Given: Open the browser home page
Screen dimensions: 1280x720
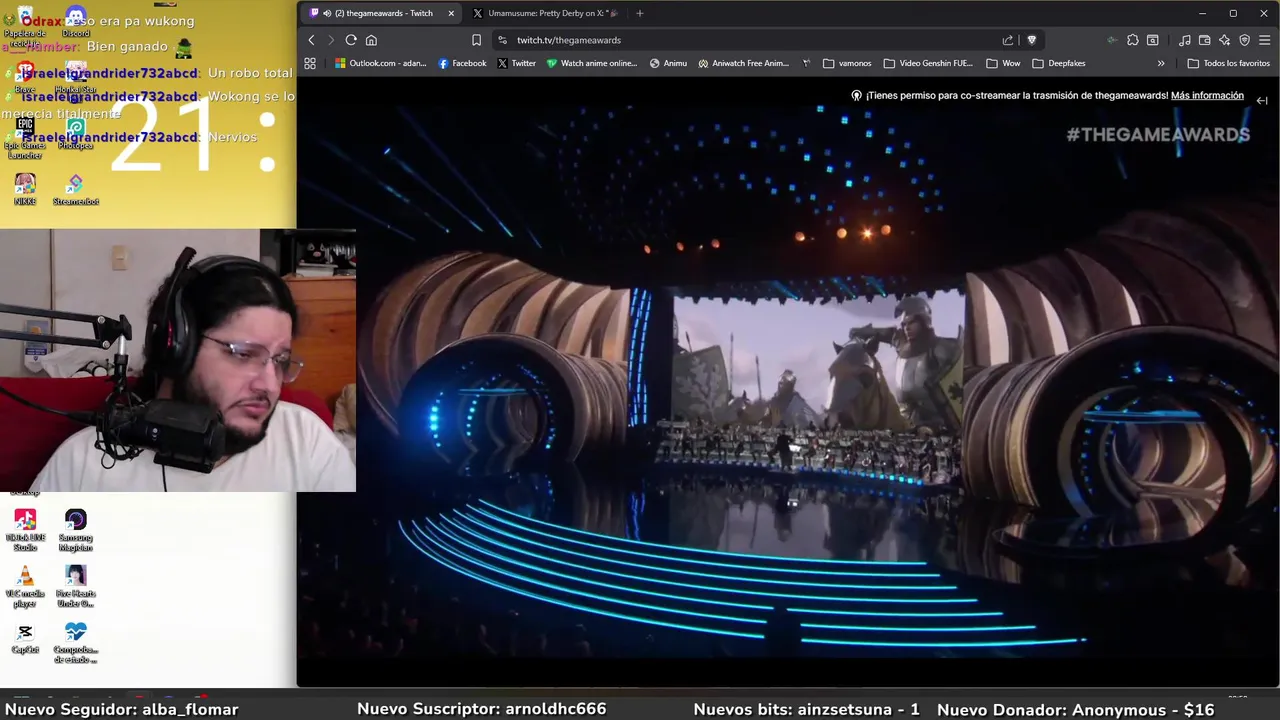Looking at the screenshot, I should [371, 40].
